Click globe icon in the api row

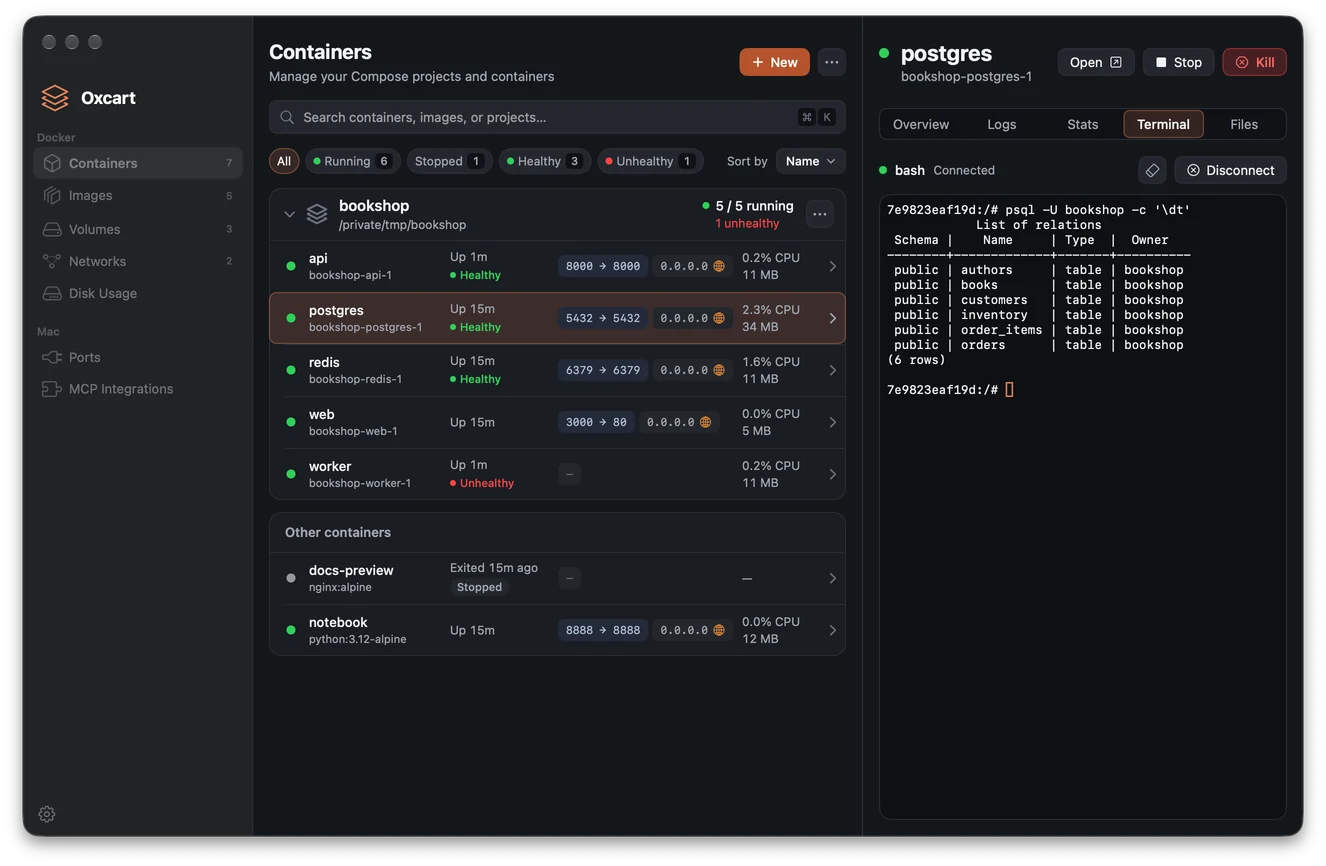[718, 266]
